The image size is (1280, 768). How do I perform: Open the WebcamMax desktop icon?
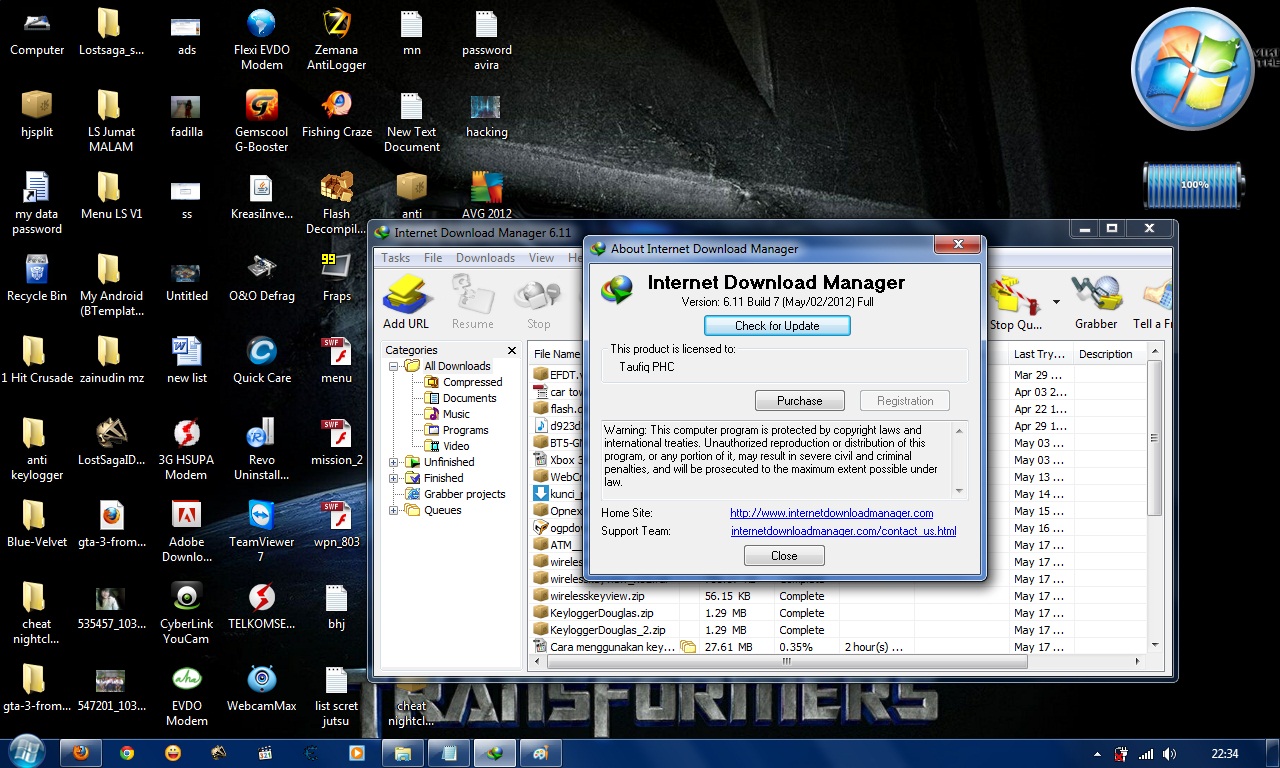point(262,688)
